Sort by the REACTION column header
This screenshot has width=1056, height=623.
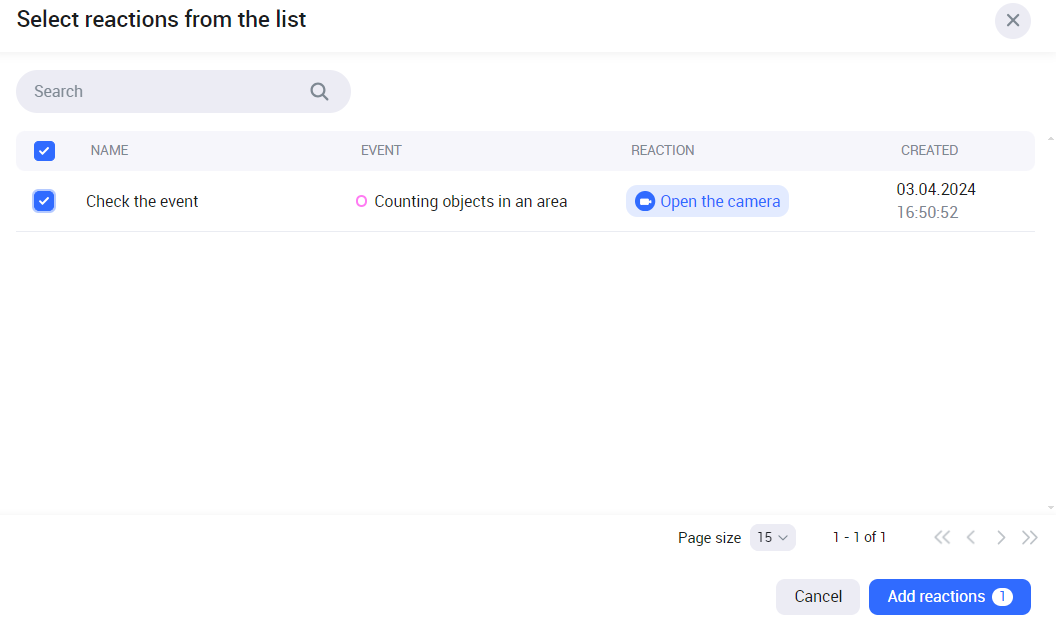662,150
